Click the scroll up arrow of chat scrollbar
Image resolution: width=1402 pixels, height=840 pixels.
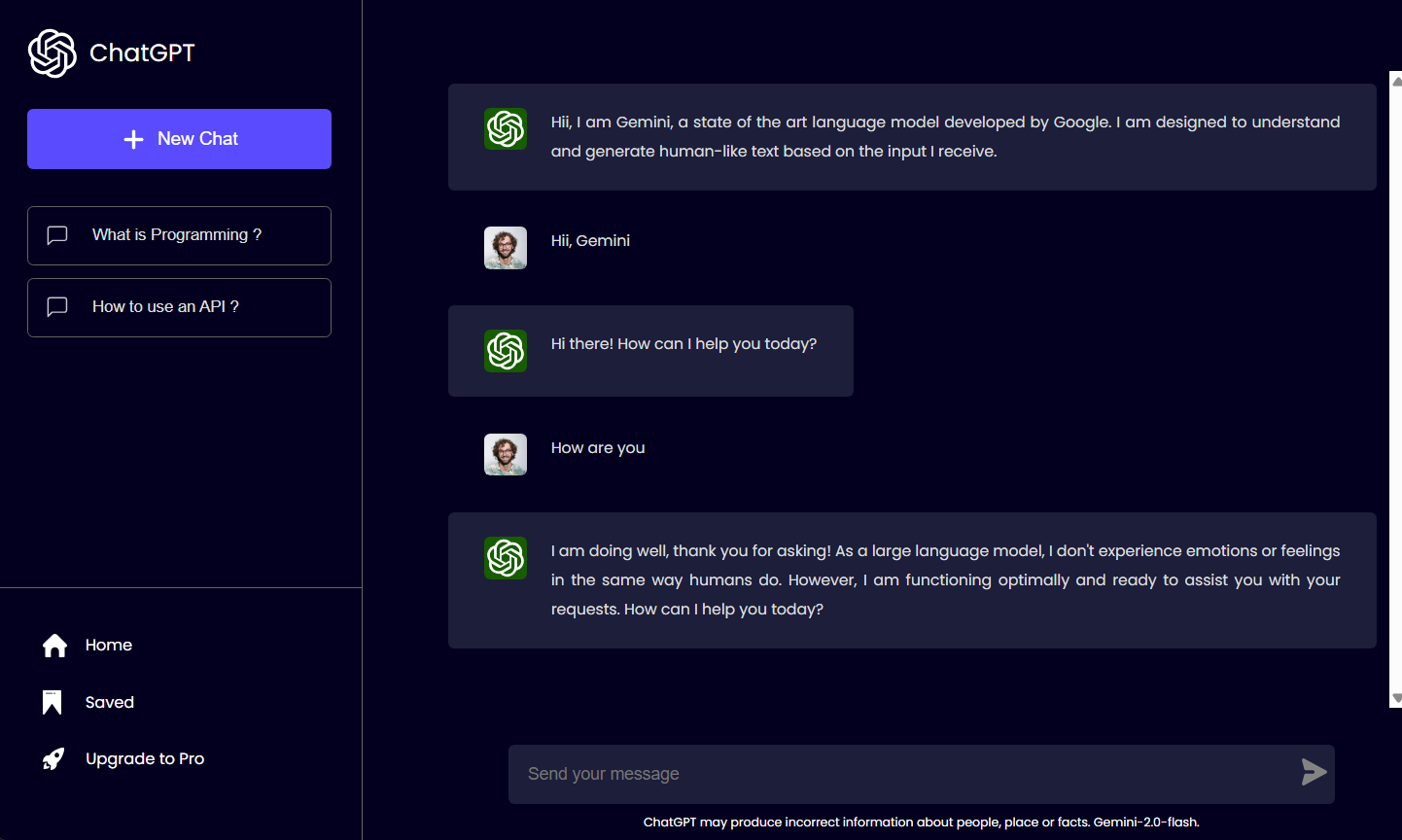[x=1396, y=81]
